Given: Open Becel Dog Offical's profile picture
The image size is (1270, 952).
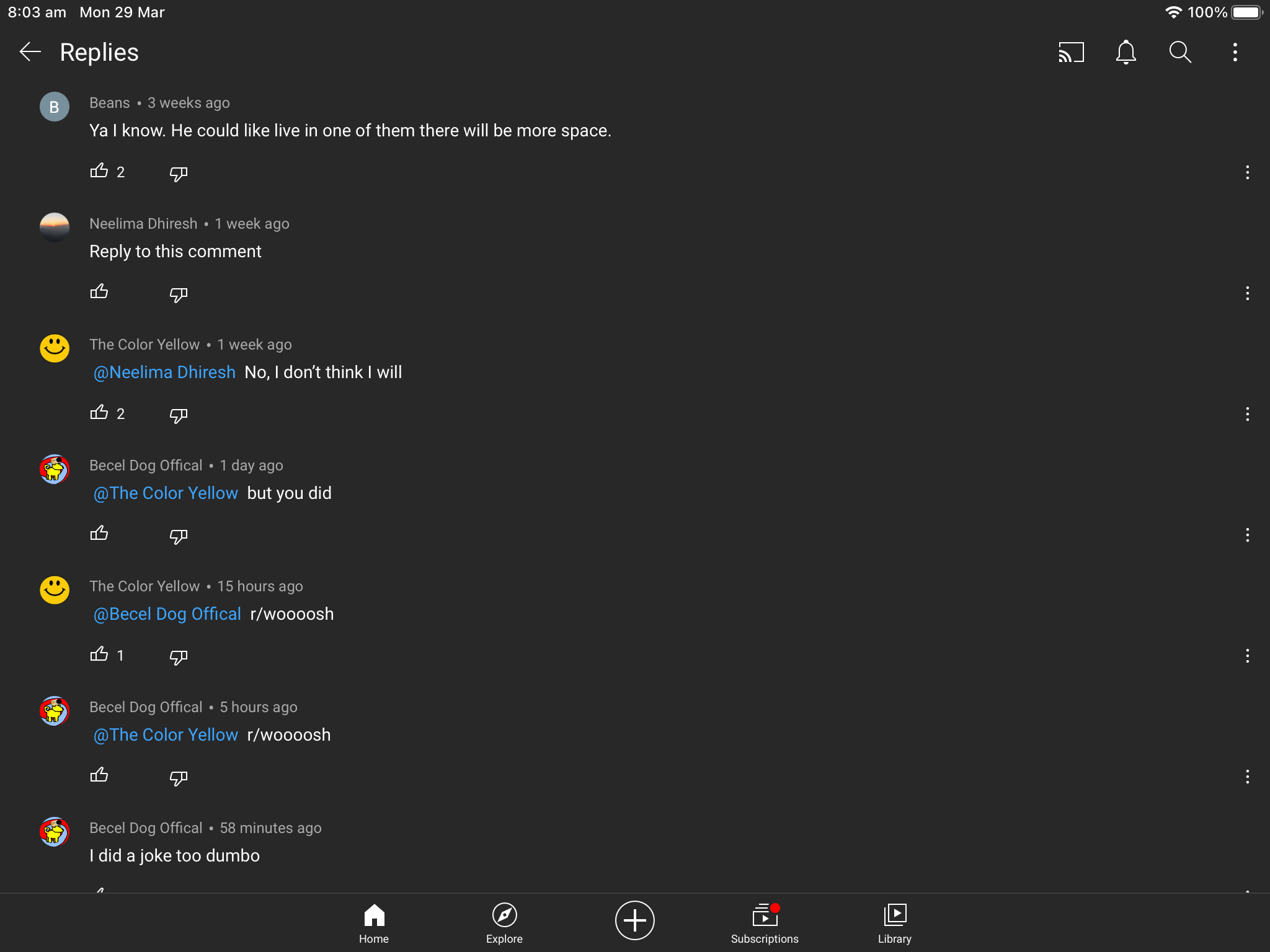Looking at the screenshot, I should click(x=55, y=470).
